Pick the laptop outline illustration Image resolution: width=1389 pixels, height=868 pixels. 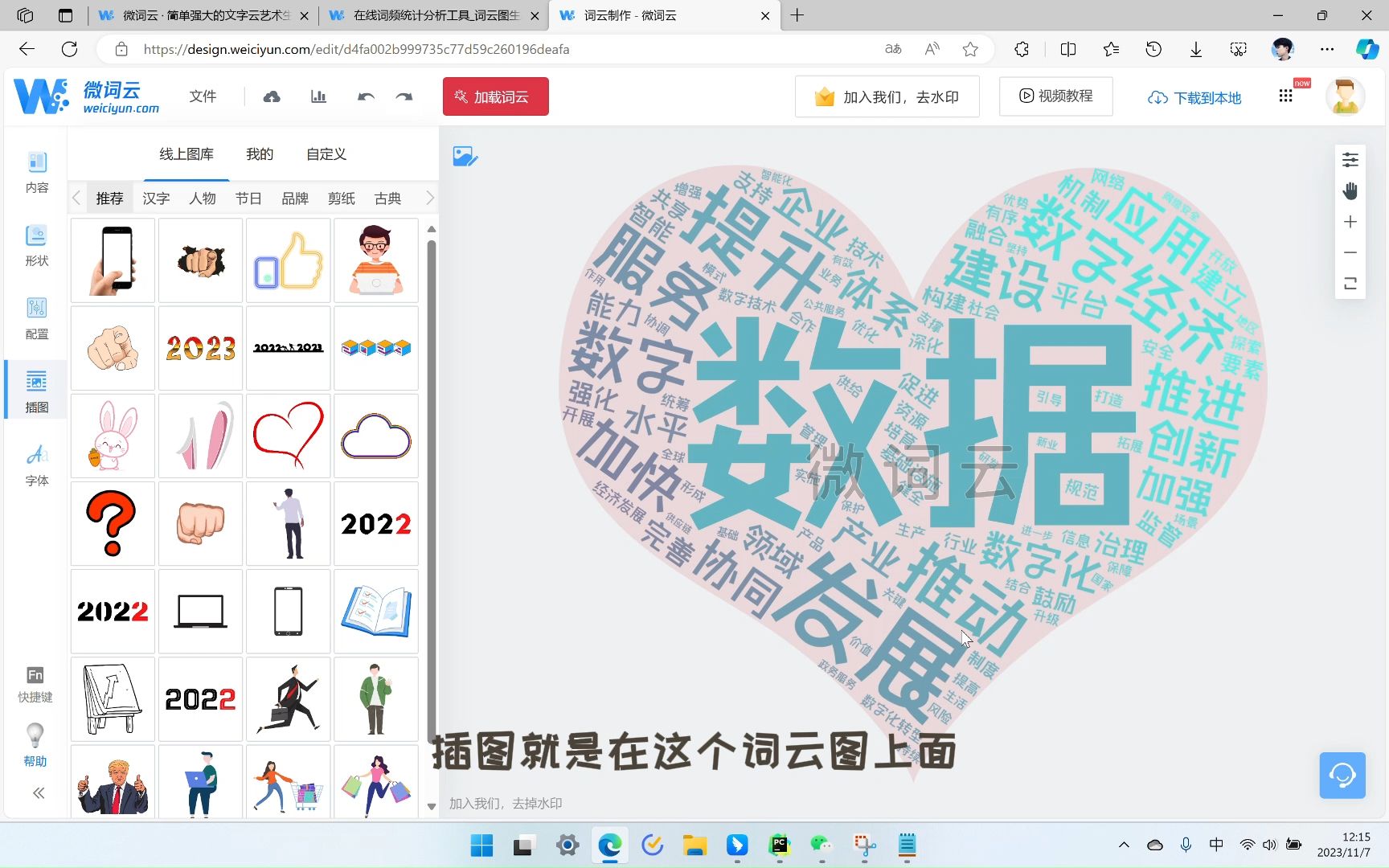pos(200,611)
